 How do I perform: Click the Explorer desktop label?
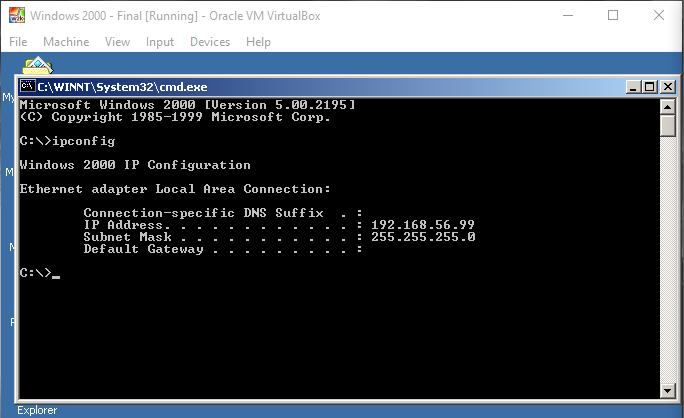37,410
